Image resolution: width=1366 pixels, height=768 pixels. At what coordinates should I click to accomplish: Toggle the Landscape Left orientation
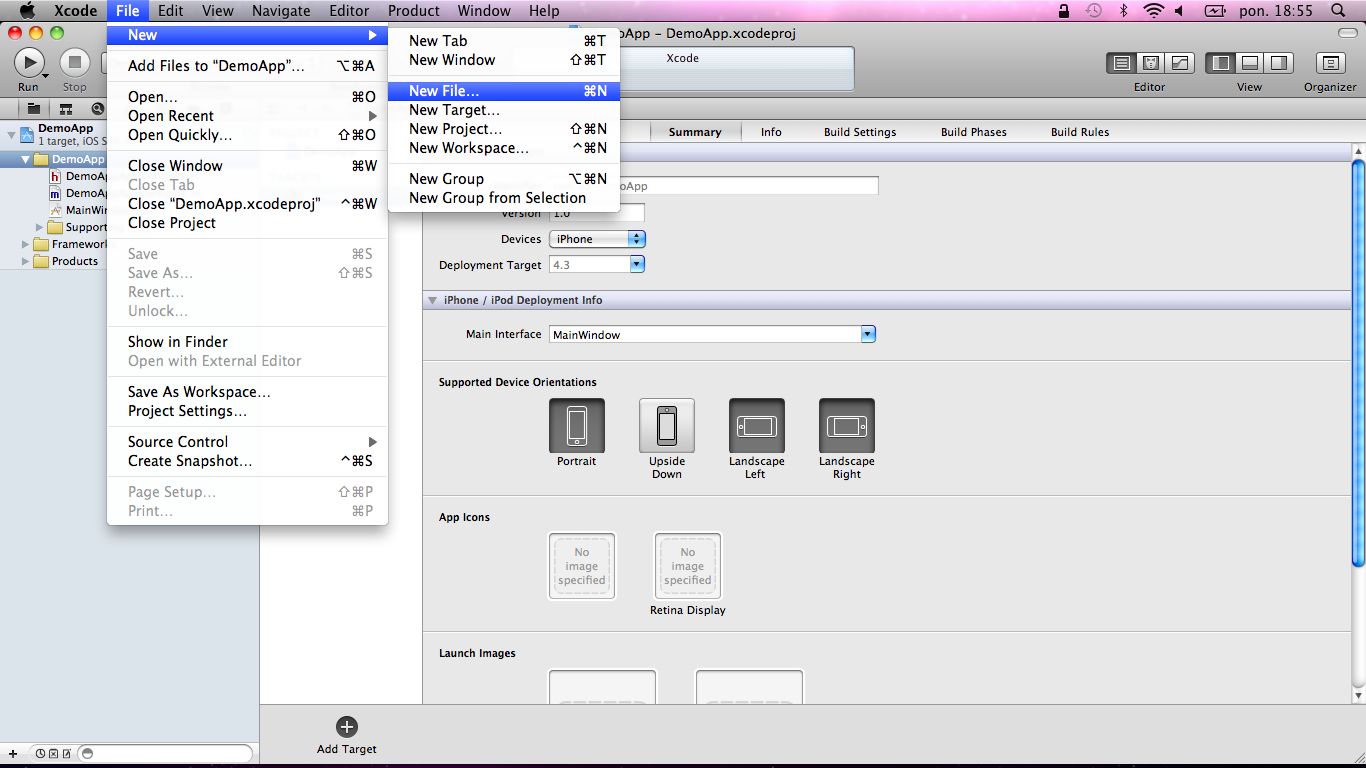756,426
